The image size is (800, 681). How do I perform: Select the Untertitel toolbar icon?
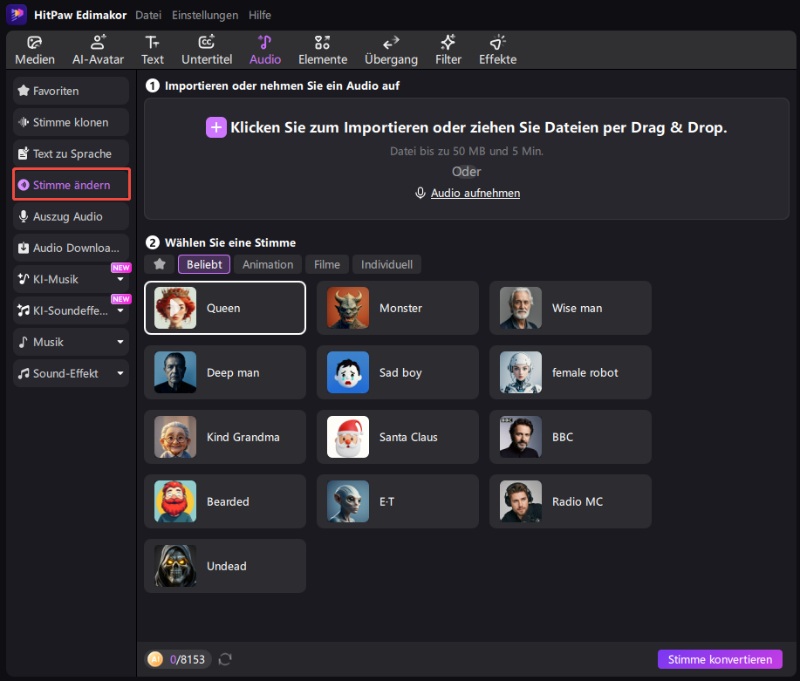[206, 50]
